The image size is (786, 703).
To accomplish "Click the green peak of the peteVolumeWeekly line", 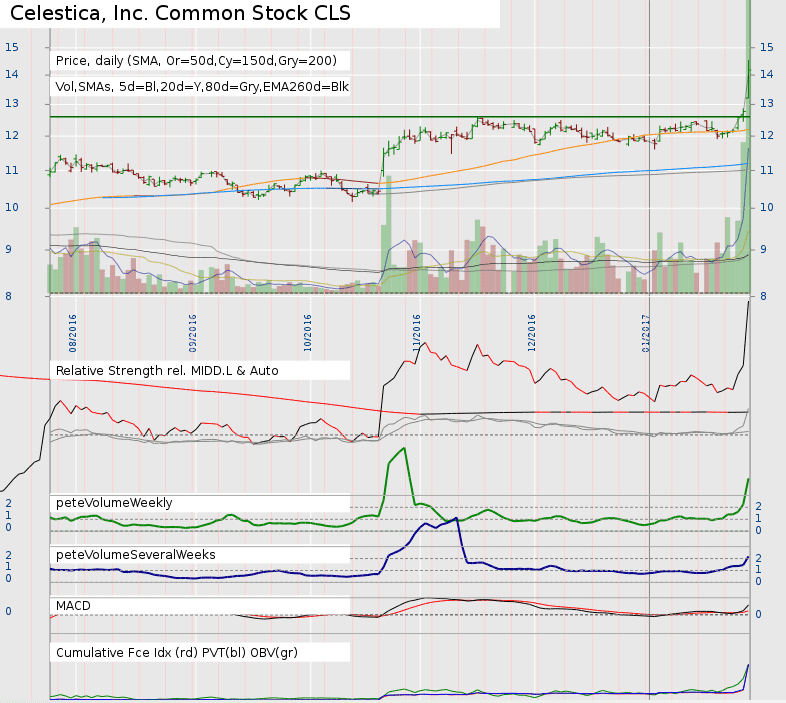I will point(404,449).
